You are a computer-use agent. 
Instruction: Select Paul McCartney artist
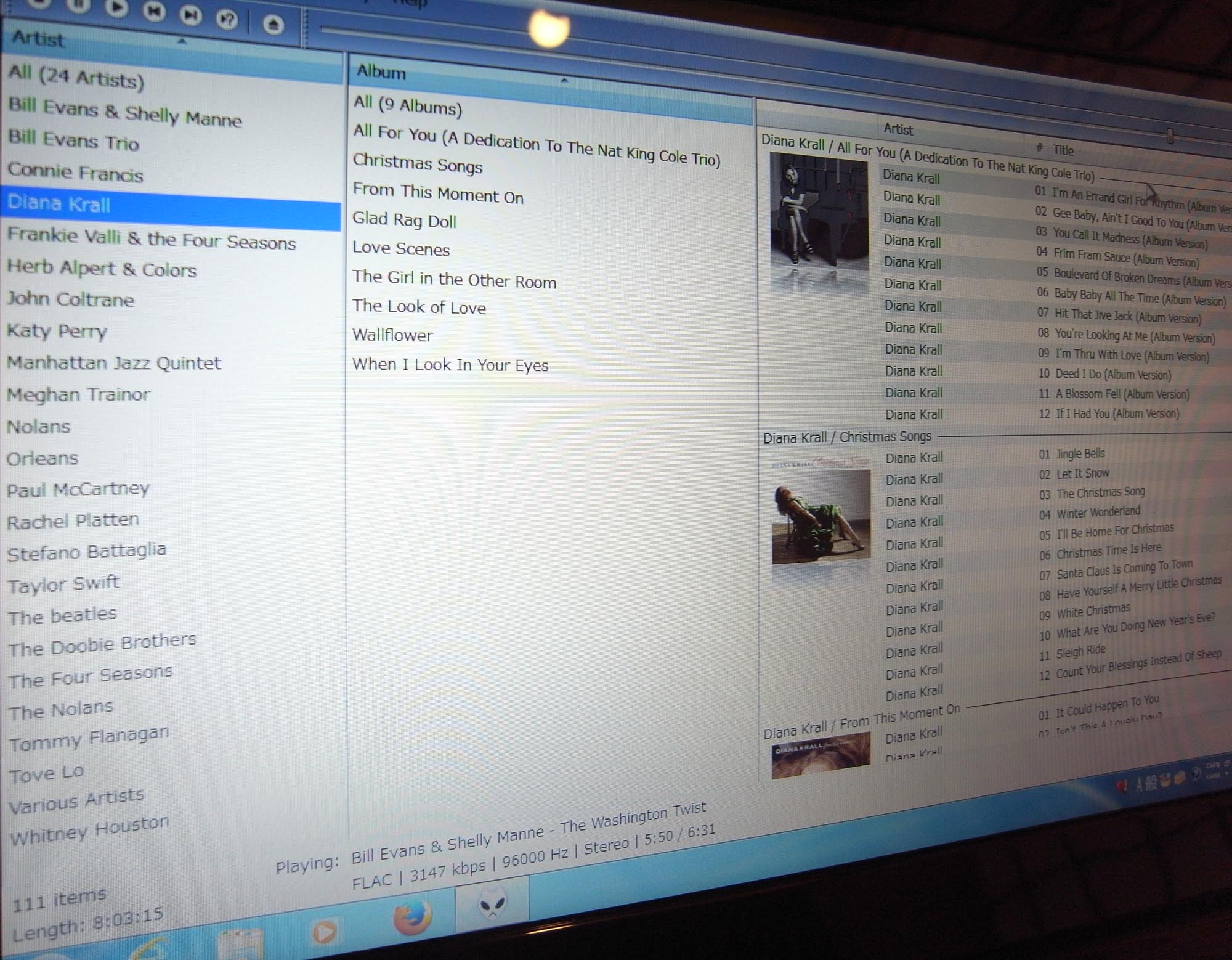pos(78,490)
